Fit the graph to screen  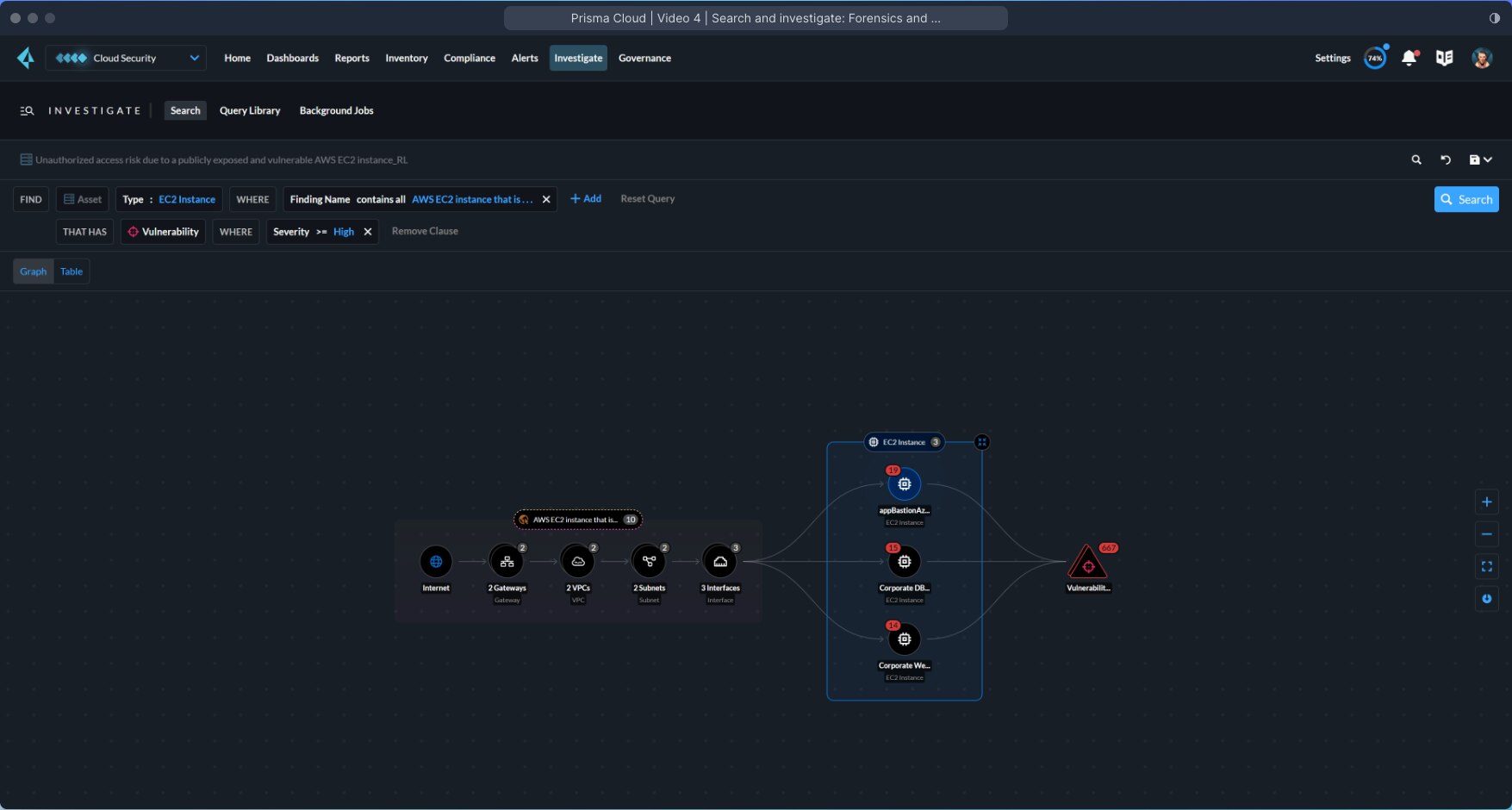[x=1486, y=566]
